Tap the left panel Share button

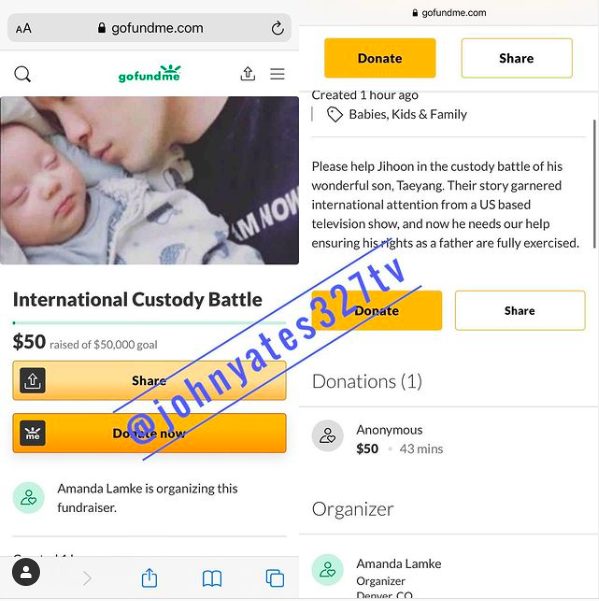click(x=149, y=380)
